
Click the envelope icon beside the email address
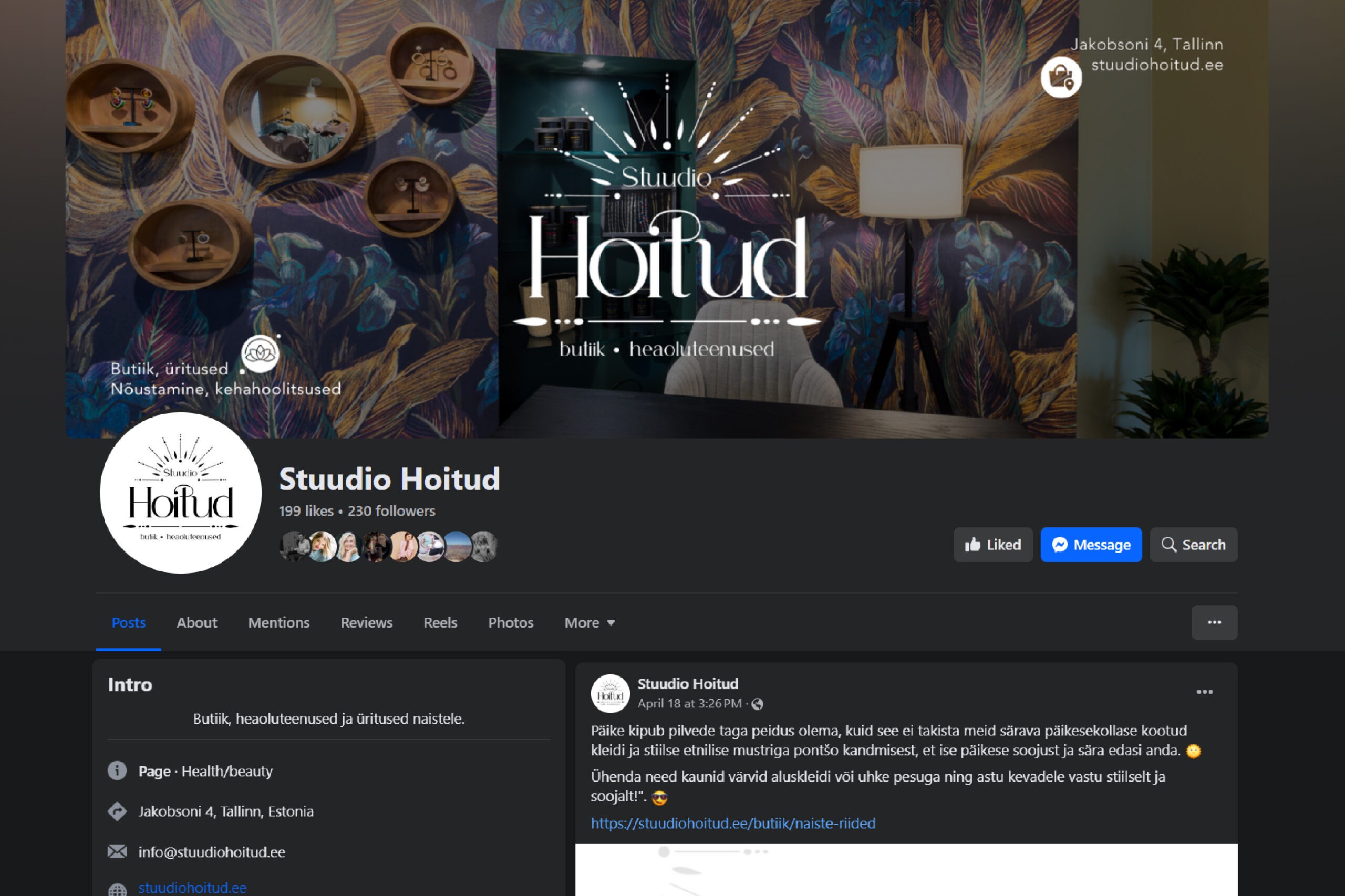tap(117, 852)
